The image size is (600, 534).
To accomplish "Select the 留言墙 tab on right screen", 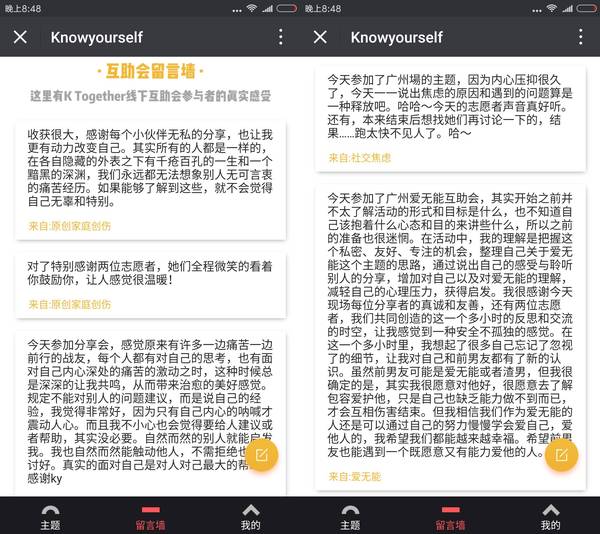I will coord(450,518).
